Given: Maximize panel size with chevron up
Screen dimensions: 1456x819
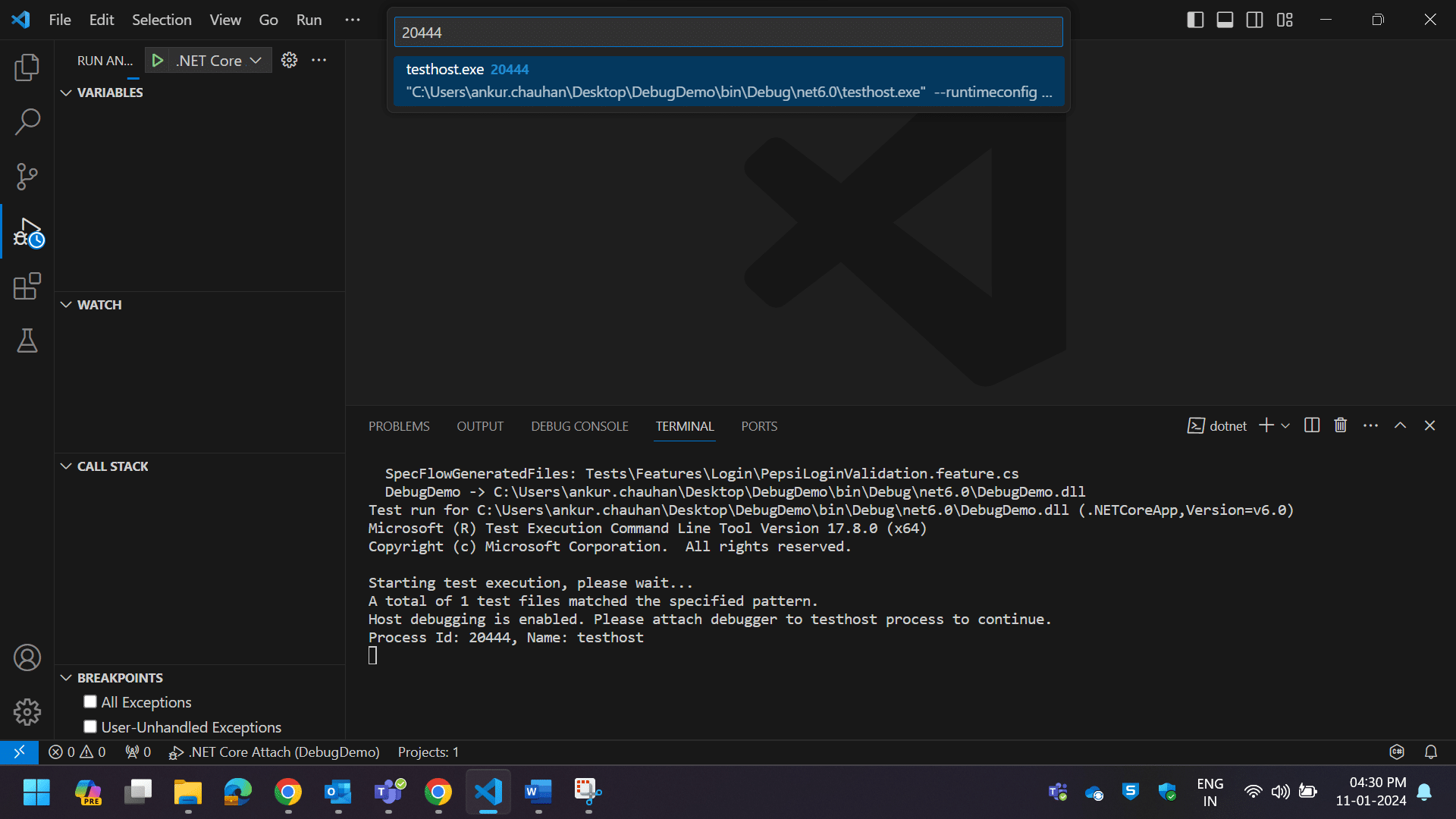Looking at the screenshot, I should [1401, 425].
